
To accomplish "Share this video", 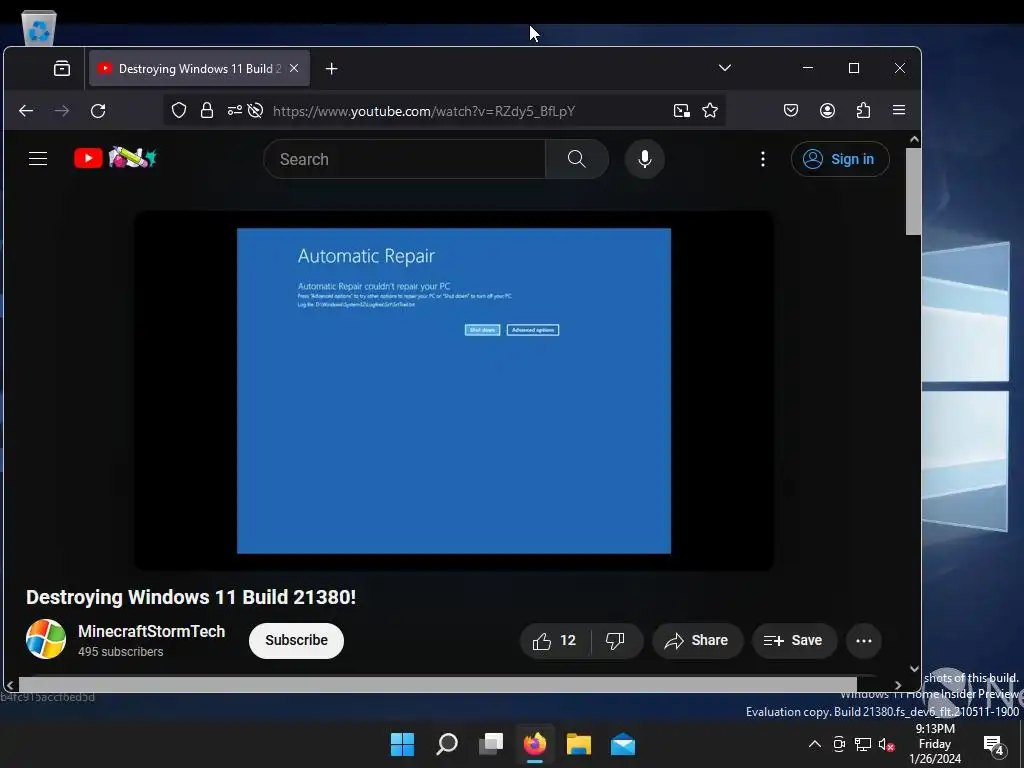I will click(x=697, y=641).
